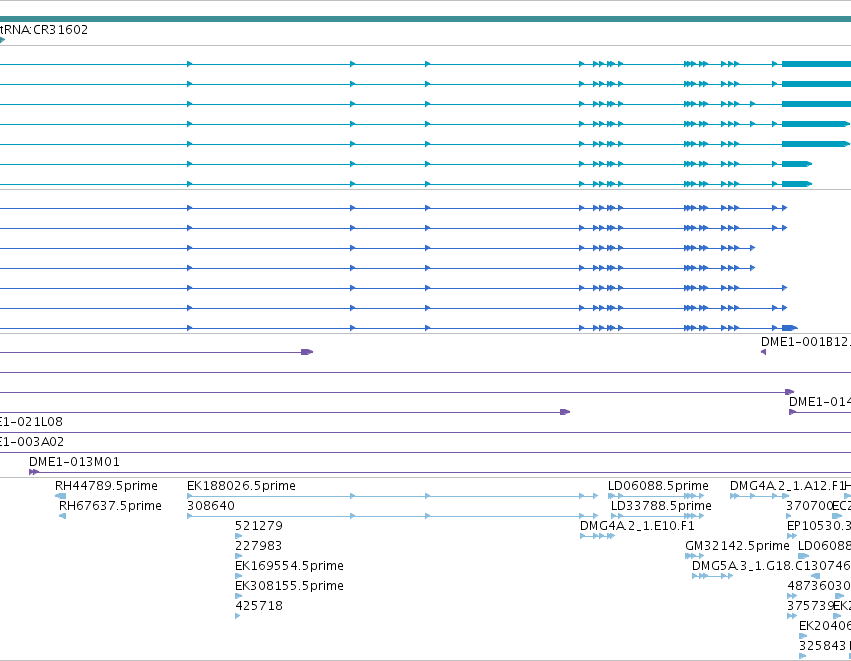The height and width of the screenshot is (661, 851).
Task: Select the arrow glyph under 521279
Action: point(238,536)
